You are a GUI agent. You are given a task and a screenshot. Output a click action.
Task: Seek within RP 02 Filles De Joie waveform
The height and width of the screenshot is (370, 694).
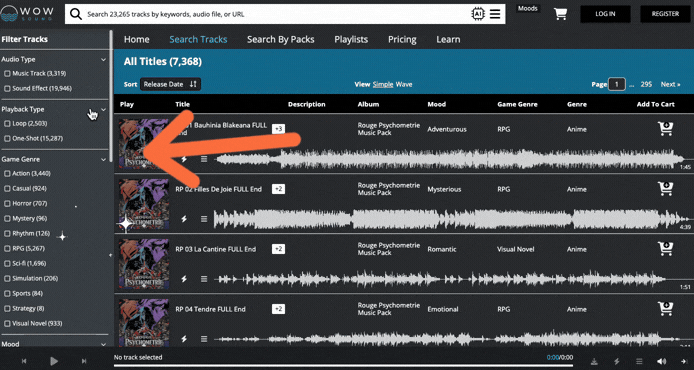coord(451,219)
